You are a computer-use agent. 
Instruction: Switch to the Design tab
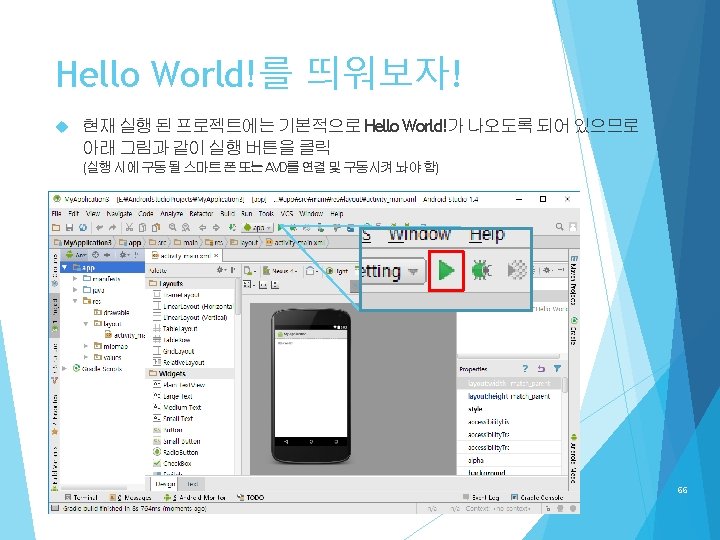(x=165, y=484)
